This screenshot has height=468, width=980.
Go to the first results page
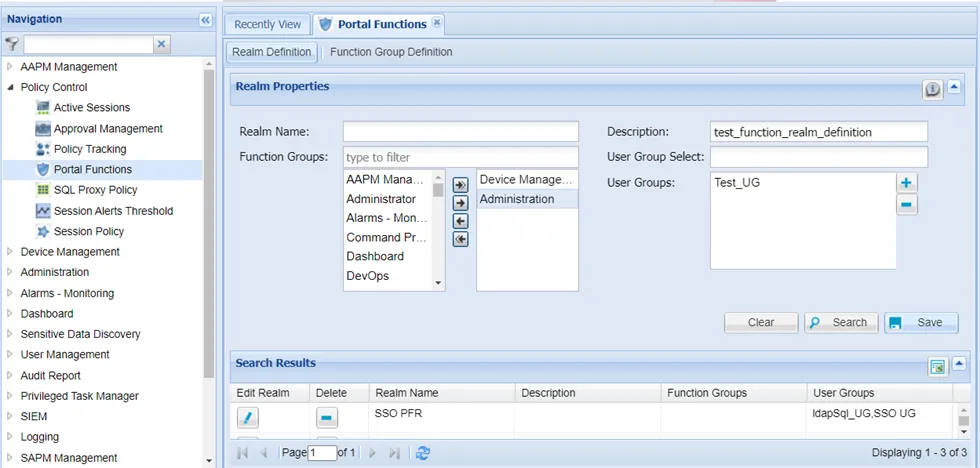point(243,453)
